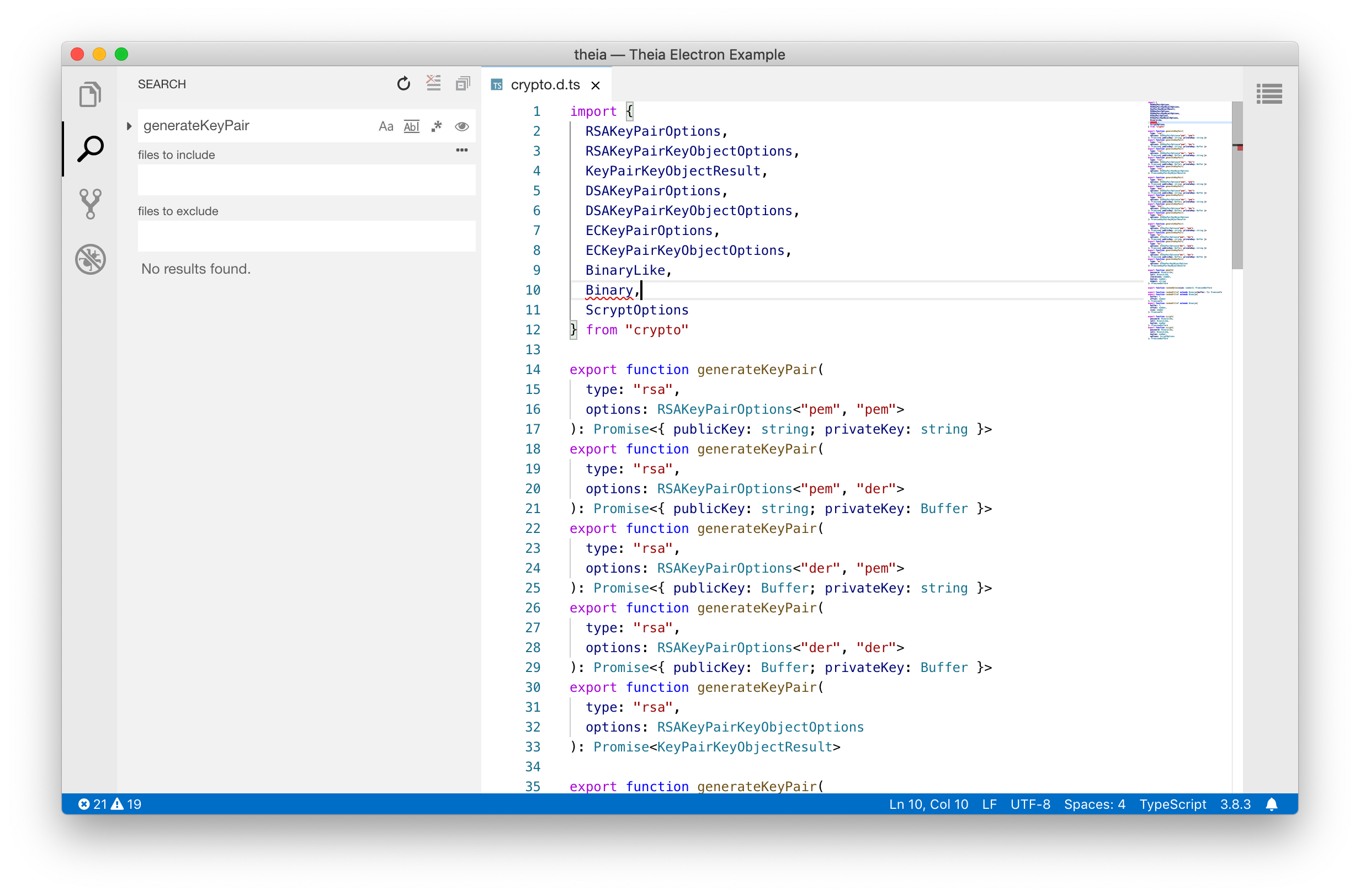Screen dimensions: 1360x896
Task: Open the TypeScript language mode selector
Action: pyautogui.click(x=1172, y=804)
